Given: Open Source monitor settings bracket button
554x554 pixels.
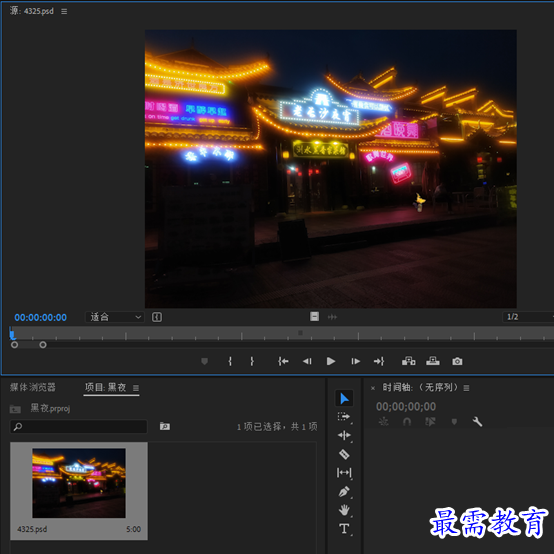Looking at the screenshot, I should pyautogui.click(x=157, y=317).
